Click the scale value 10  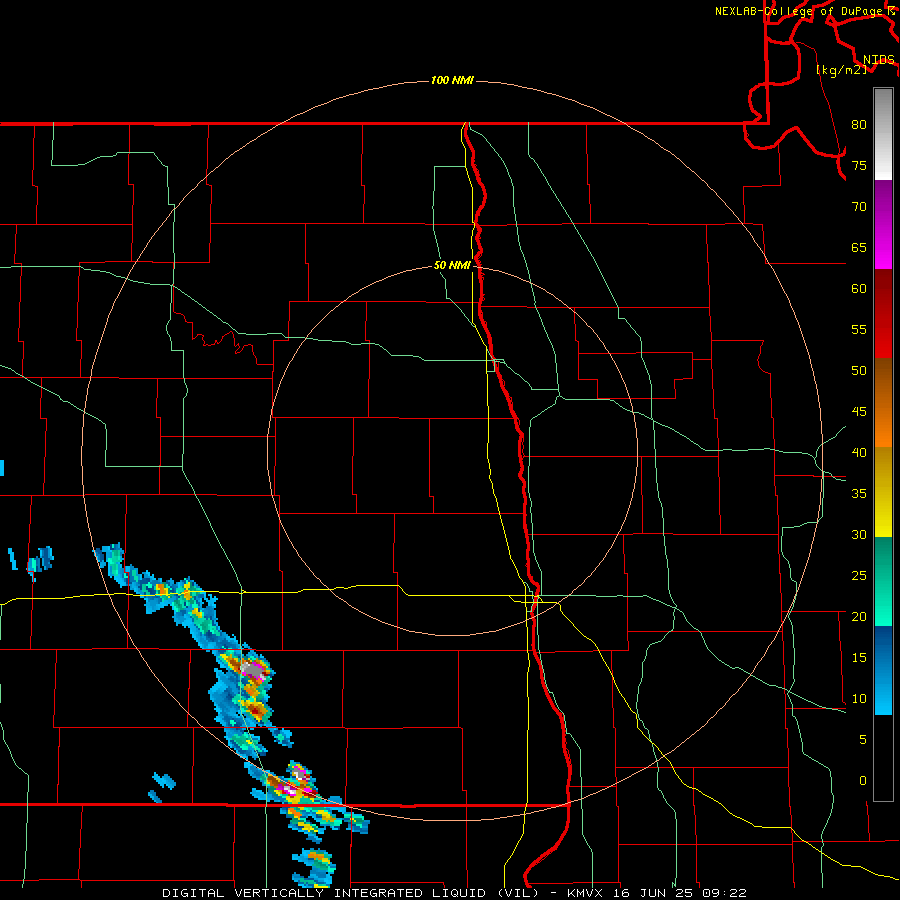(859, 699)
